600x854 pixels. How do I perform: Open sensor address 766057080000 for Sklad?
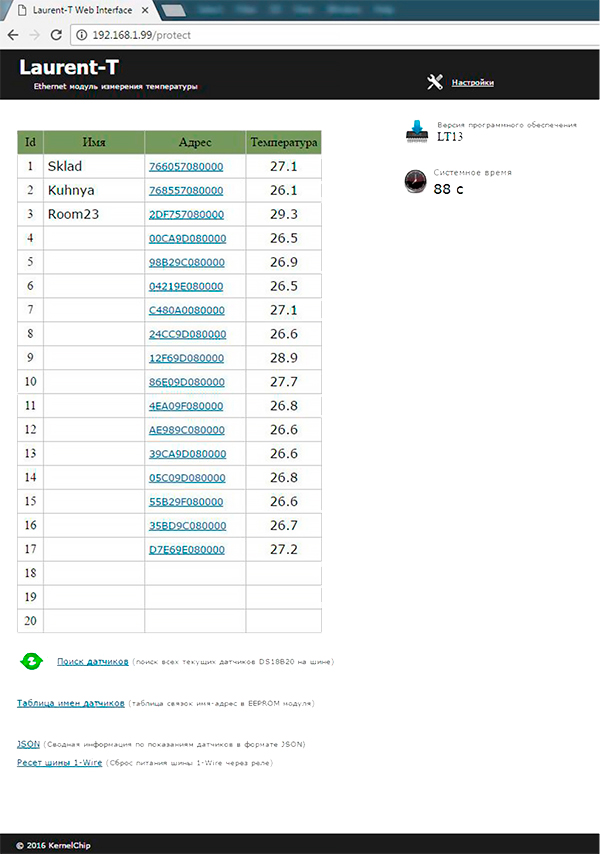click(x=186, y=167)
